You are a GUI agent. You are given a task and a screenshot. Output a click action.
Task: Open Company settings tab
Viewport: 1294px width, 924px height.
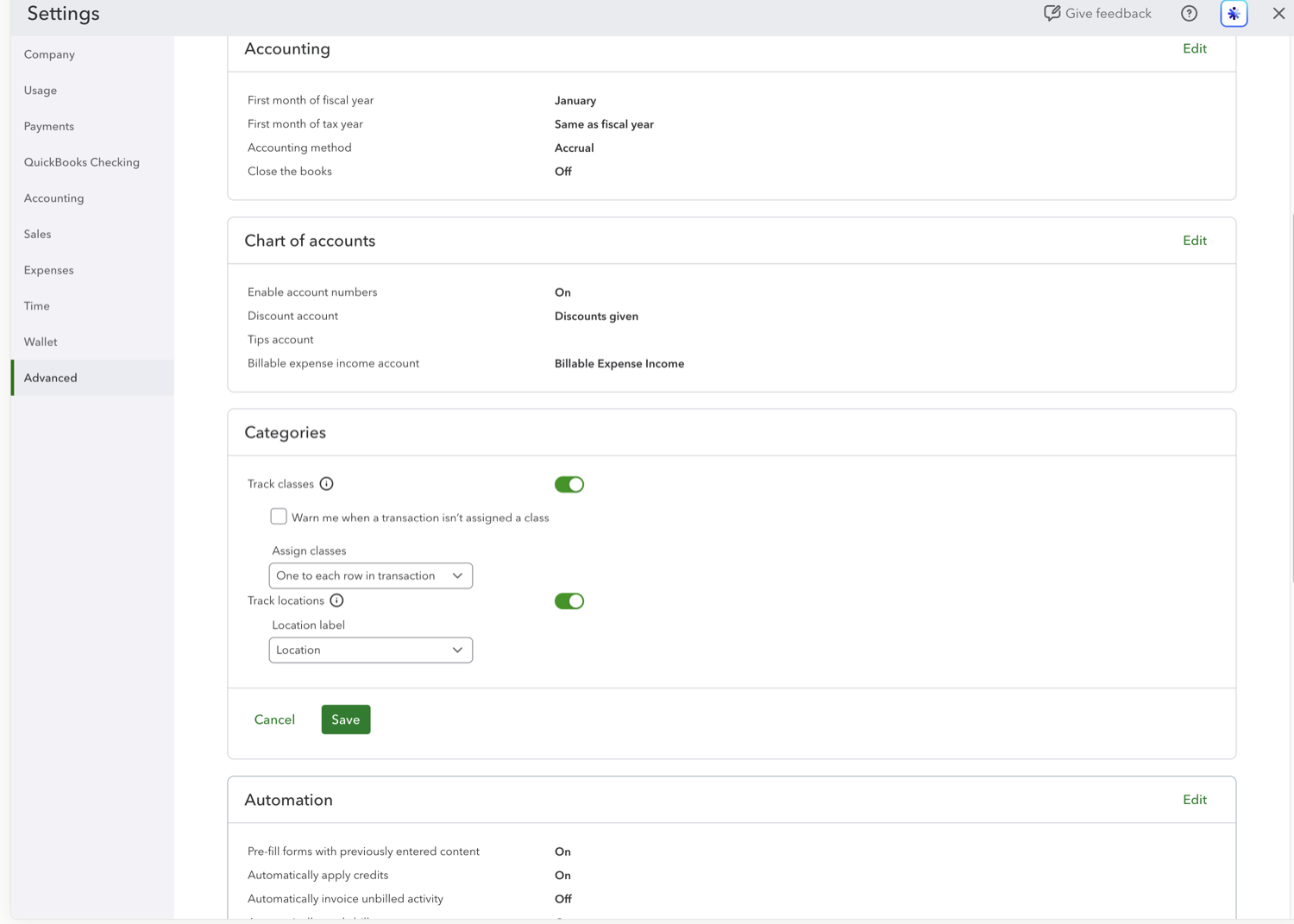pyautogui.click(x=92, y=54)
